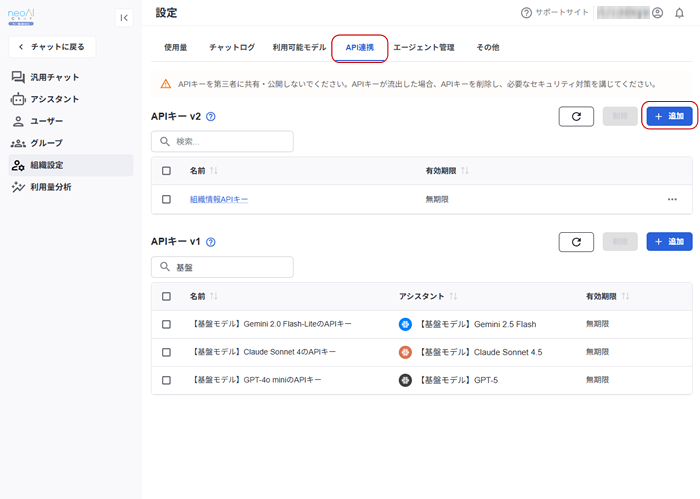Focus the APIキー v1 search field containing 基盤

(x=222, y=267)
